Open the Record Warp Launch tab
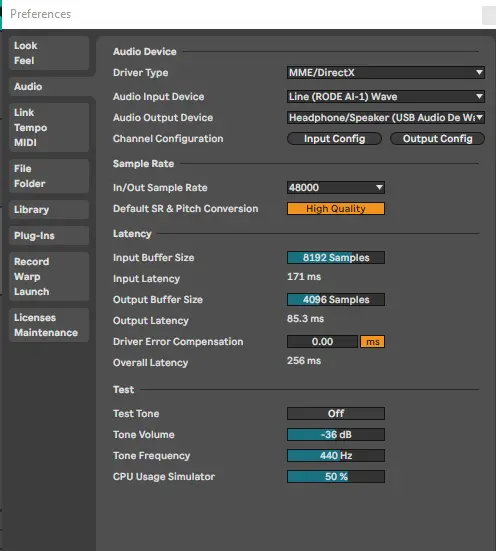Screen dimensions: 496x551 click(49, 277)
